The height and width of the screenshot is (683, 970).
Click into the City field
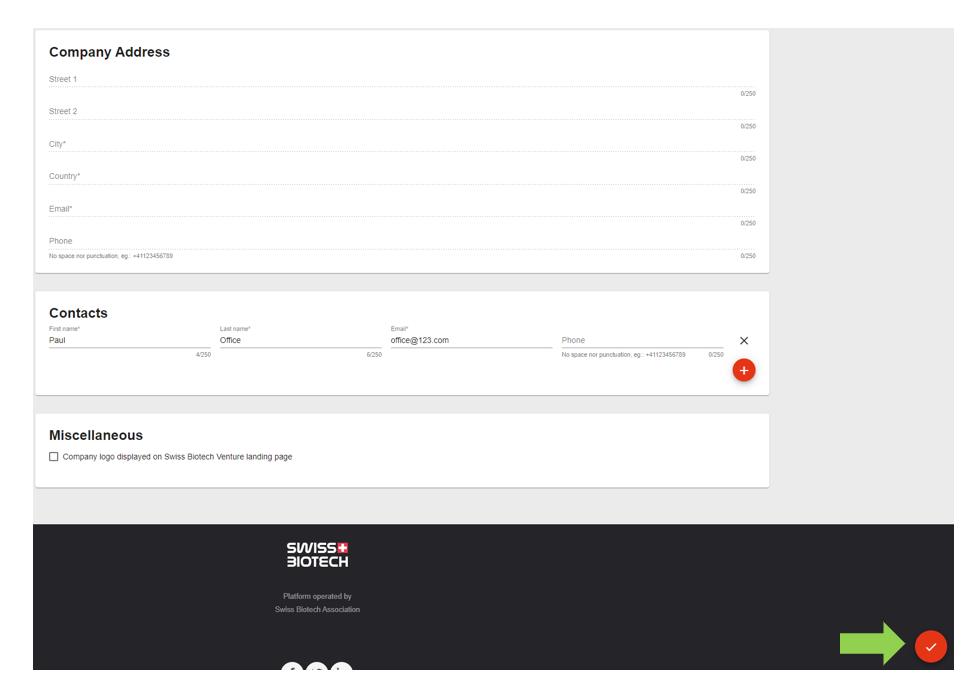400,144
